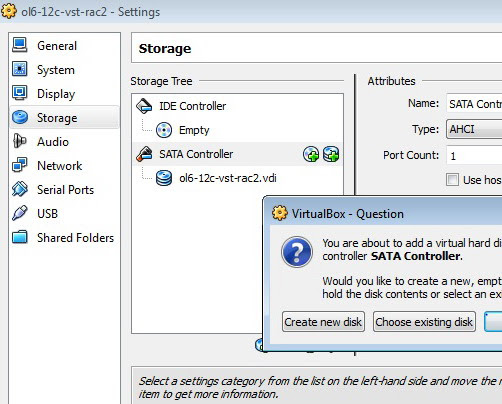
Task: Click the Network computers icon
Action: tap(20, 165)
